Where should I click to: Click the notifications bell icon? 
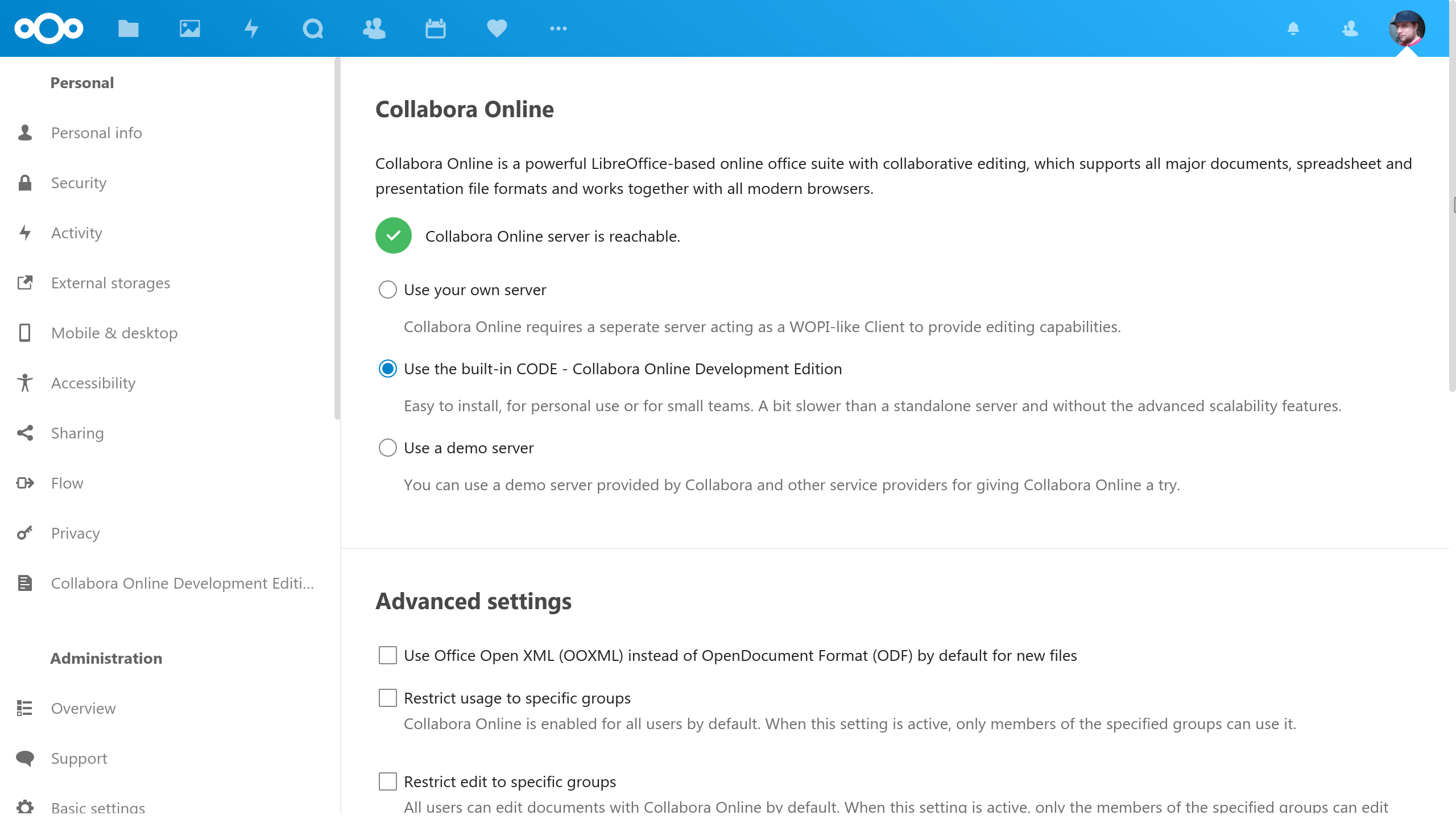(x=1294, y=28)
